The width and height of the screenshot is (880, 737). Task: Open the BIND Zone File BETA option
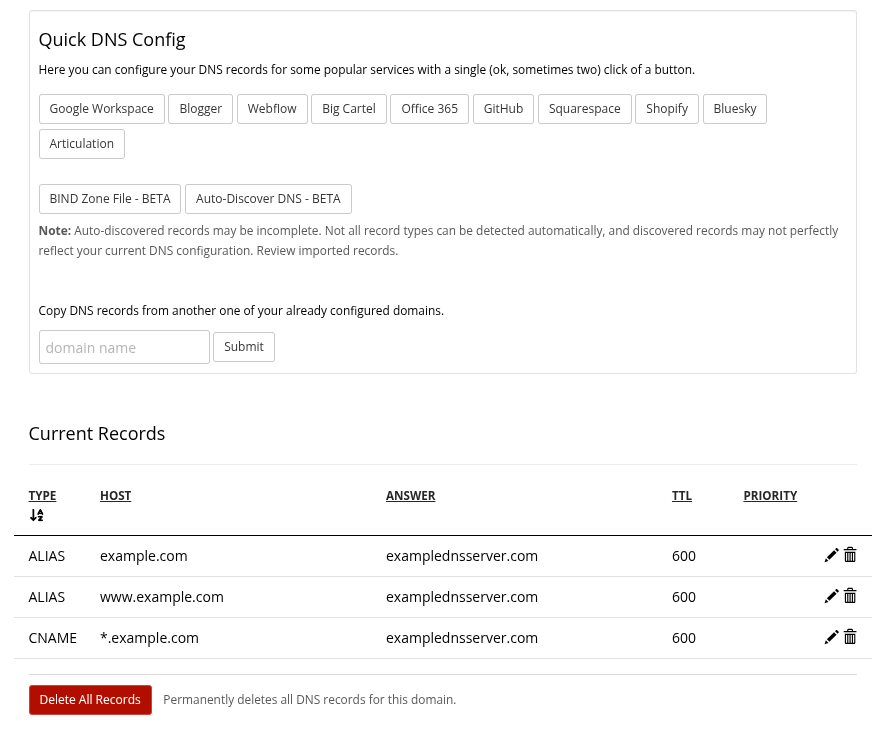click(x=110, y=198)
